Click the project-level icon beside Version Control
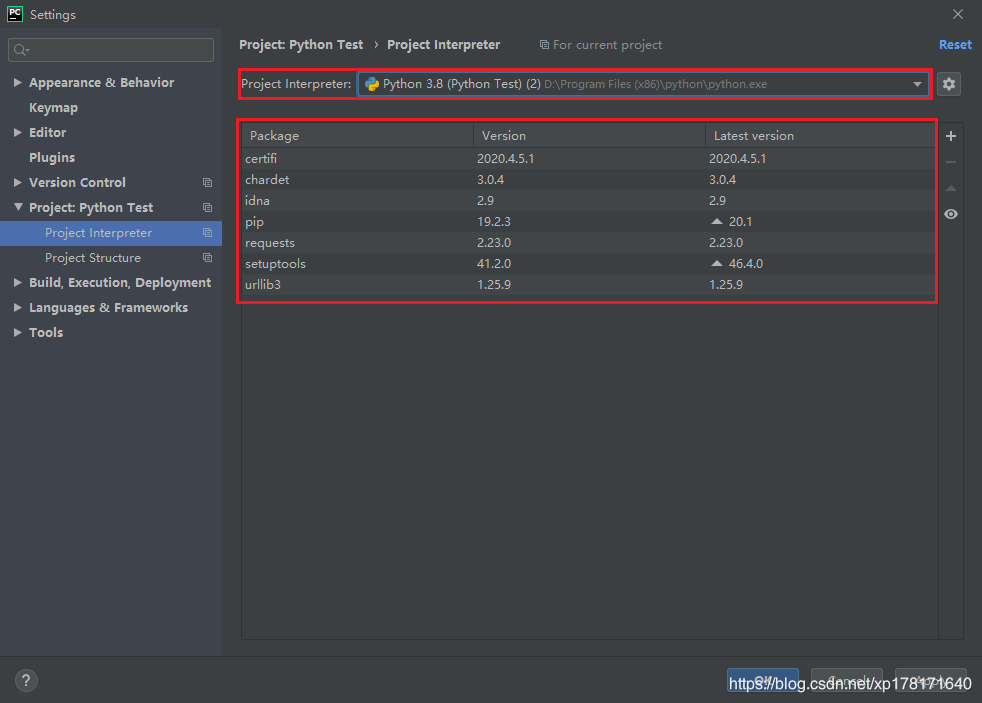 coord(207,183)
